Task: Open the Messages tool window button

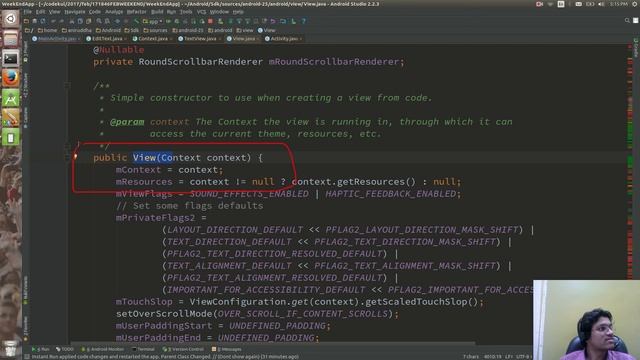Action: 227,349
